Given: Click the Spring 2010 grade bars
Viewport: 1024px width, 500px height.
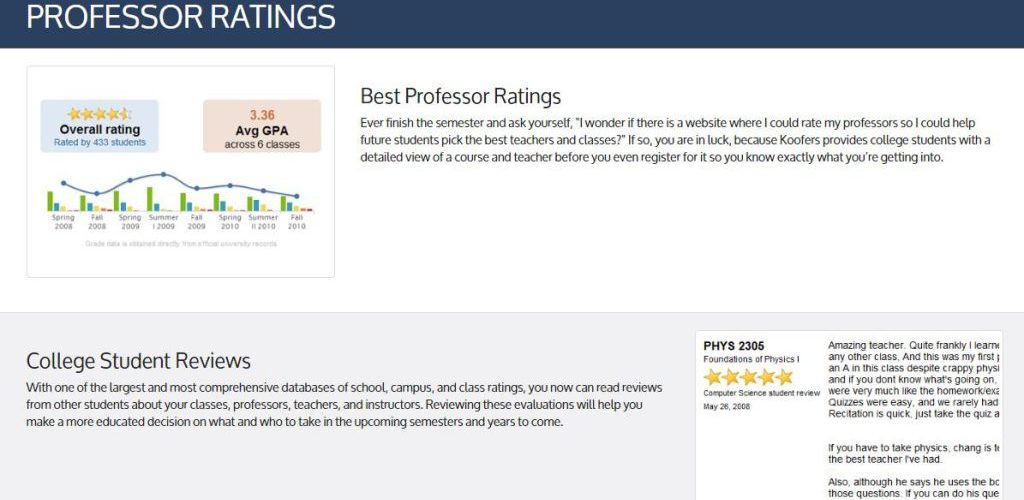Looking at the screenshot, I should 229,203.
